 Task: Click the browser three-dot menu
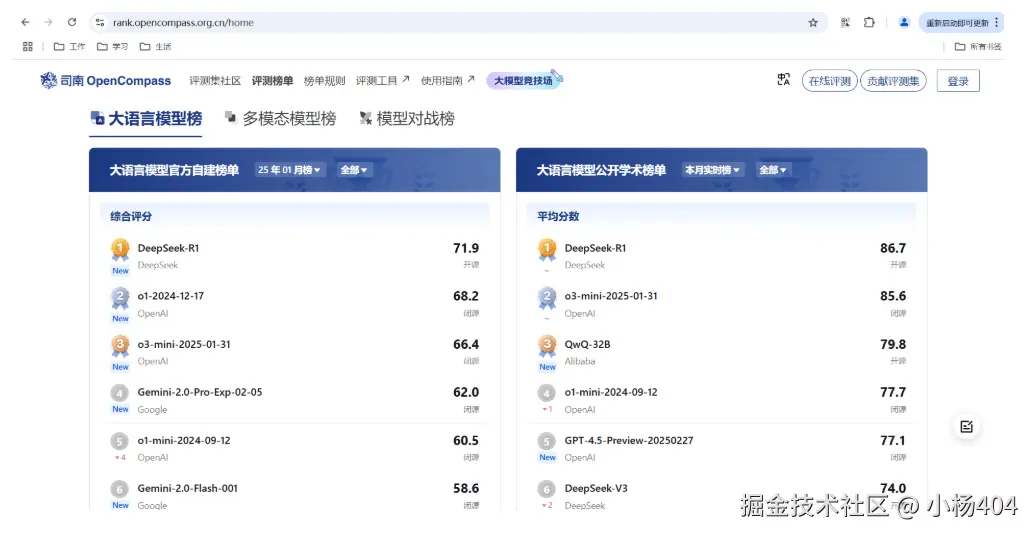tap(997, 22)
